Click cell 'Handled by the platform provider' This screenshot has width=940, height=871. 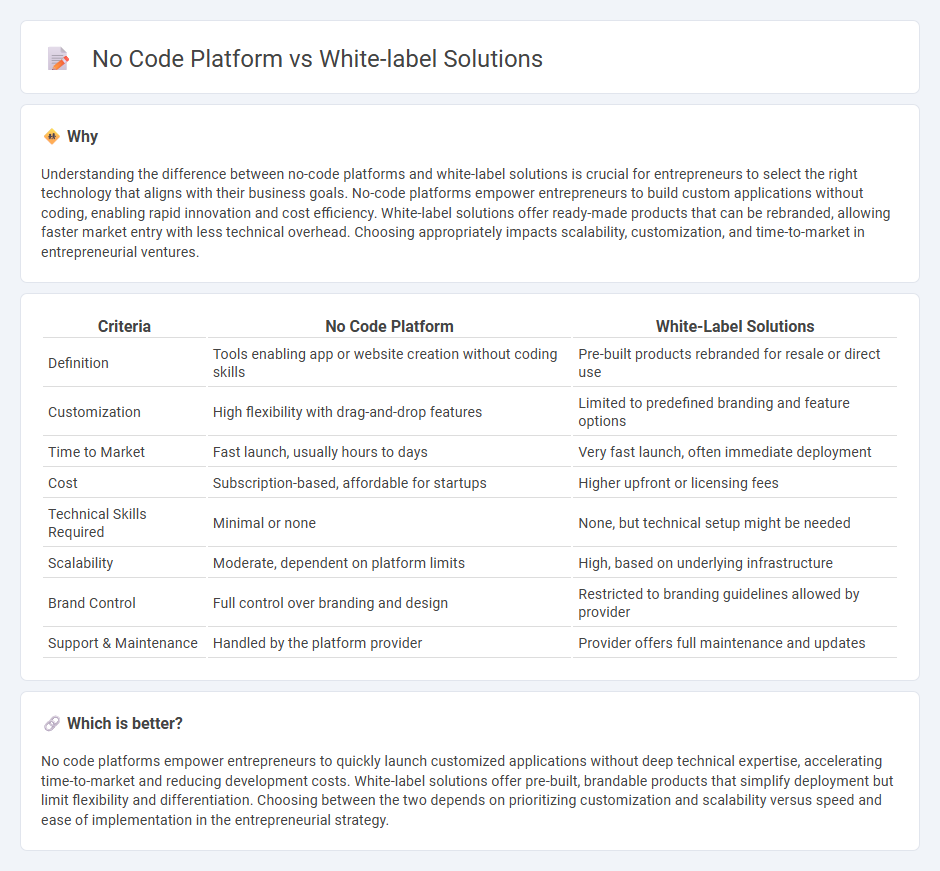(389, 643)
